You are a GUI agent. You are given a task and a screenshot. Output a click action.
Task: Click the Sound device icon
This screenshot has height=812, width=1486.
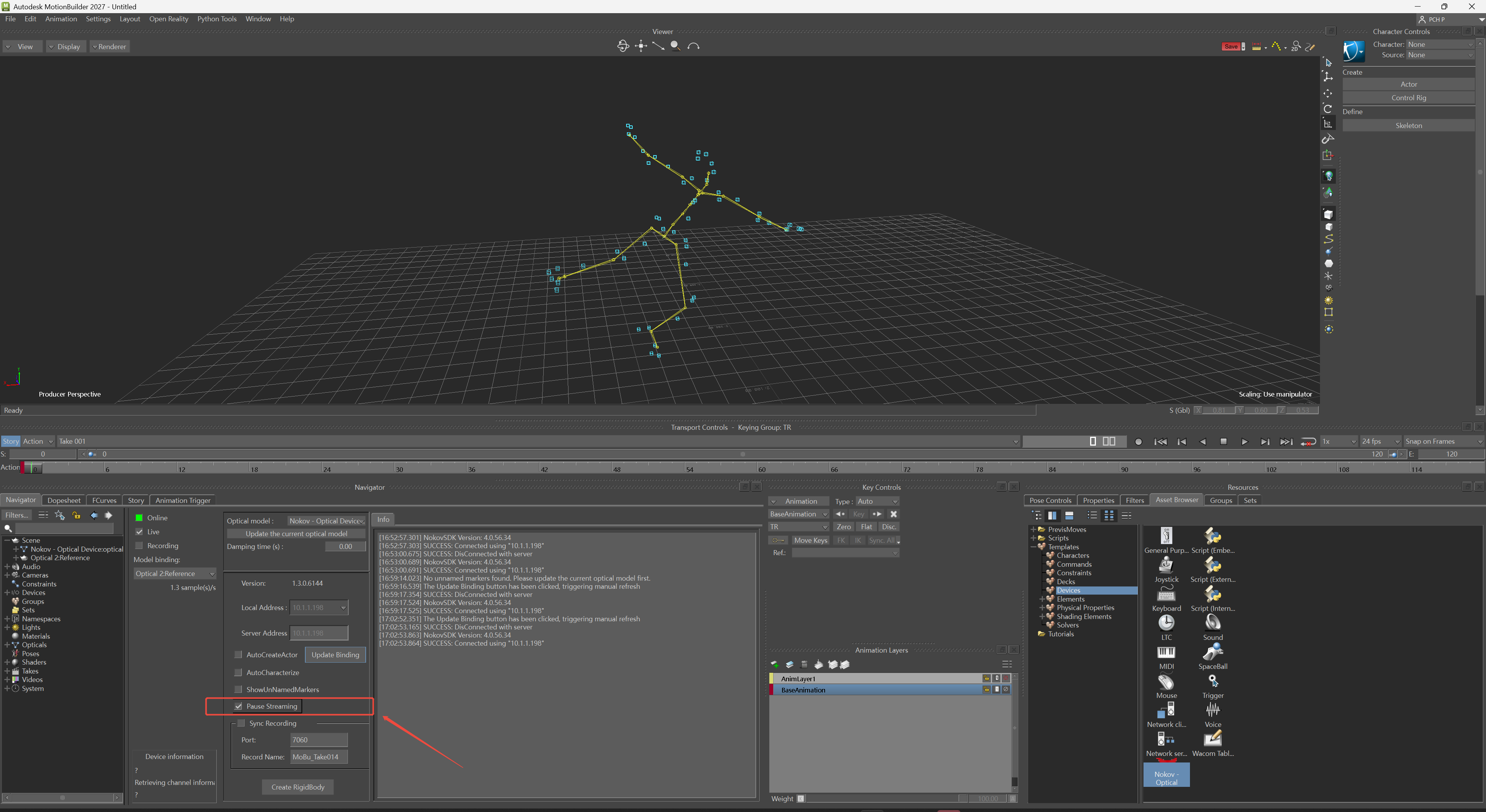1212,623
